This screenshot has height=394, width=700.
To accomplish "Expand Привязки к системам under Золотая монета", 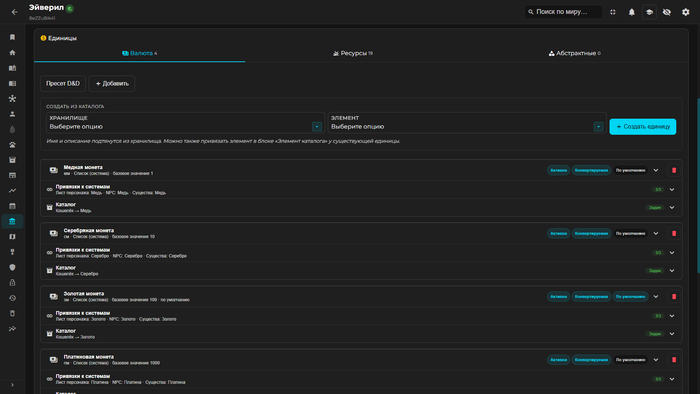I will [x=672, y=316].
